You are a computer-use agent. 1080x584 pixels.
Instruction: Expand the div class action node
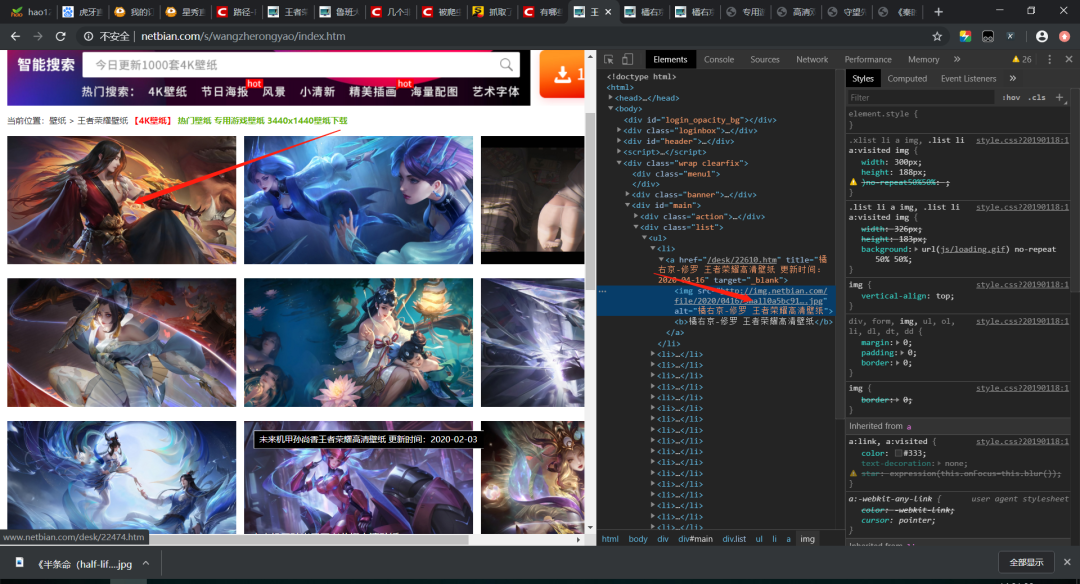coord(635,216)
